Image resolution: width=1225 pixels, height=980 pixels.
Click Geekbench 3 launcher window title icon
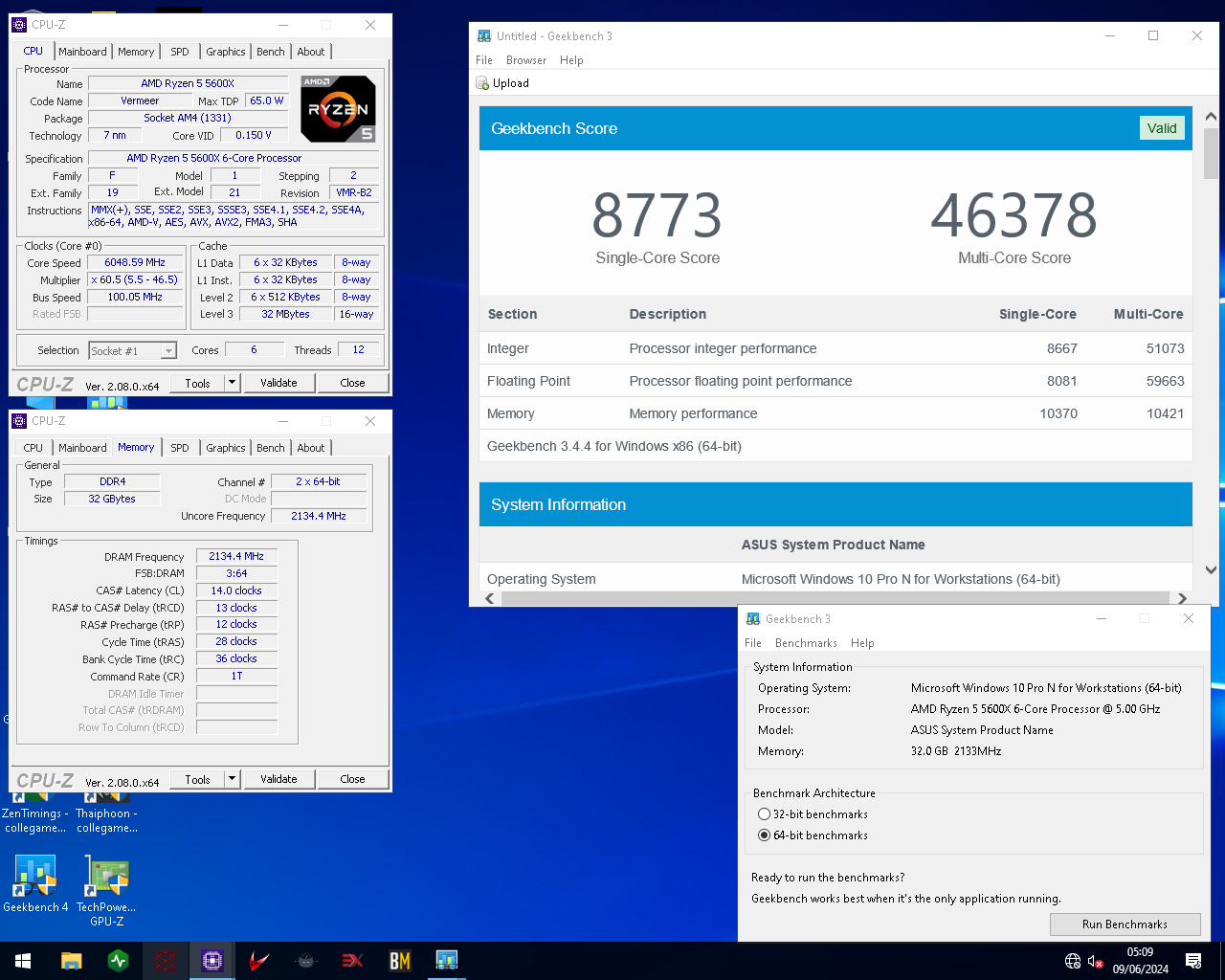pyautogui.click(x=753, y=619)
